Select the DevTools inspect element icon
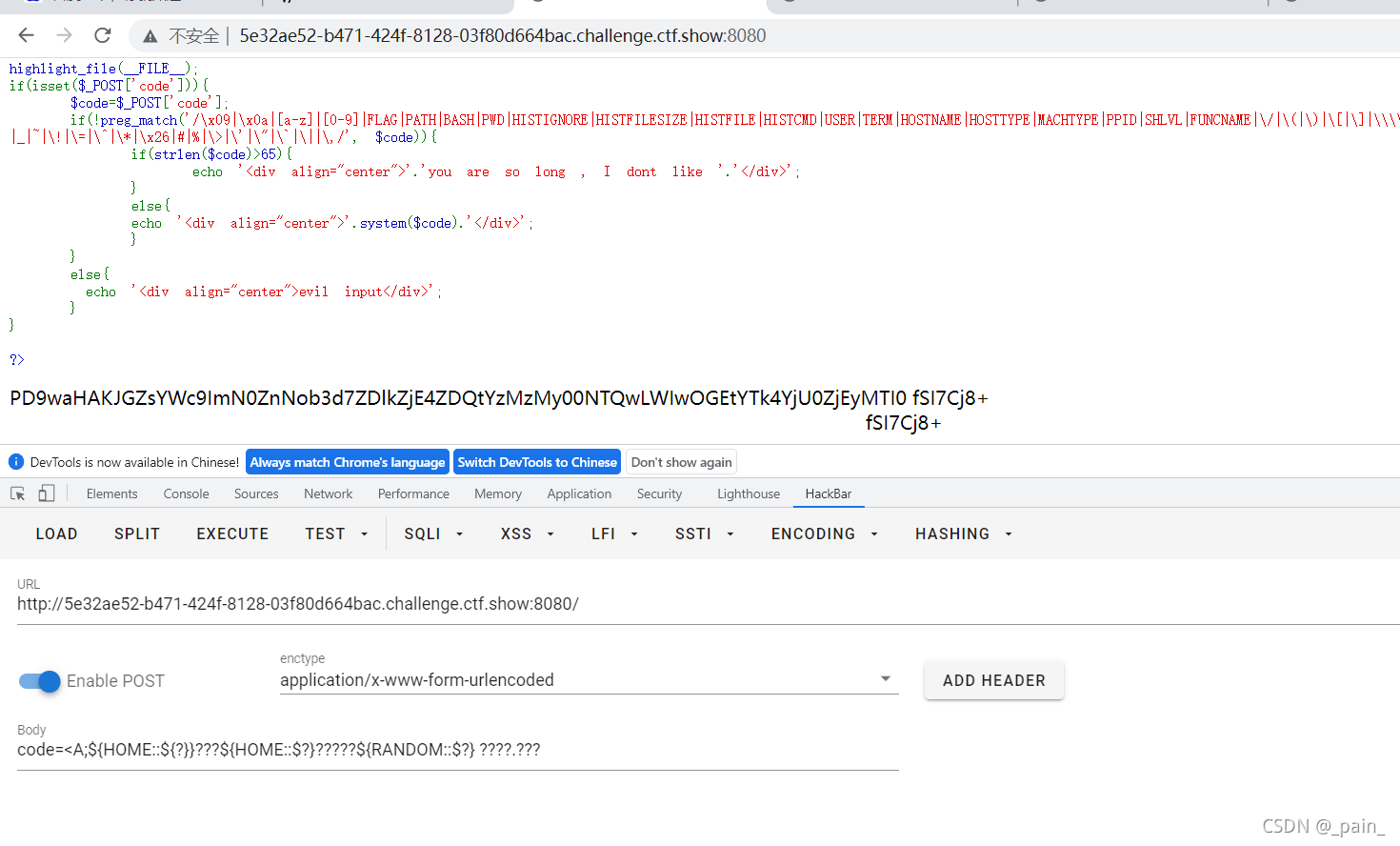The height and width of the screenshot is (846, 1400). click(x=17, y=493)
